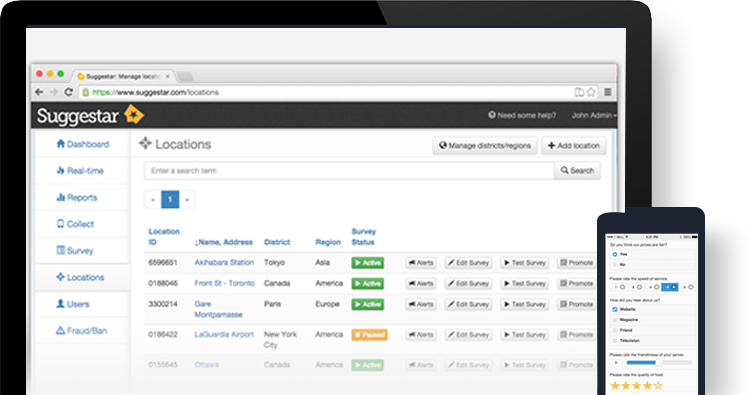Sort by Region column header
Screen dimensions: 749x395
328,242
